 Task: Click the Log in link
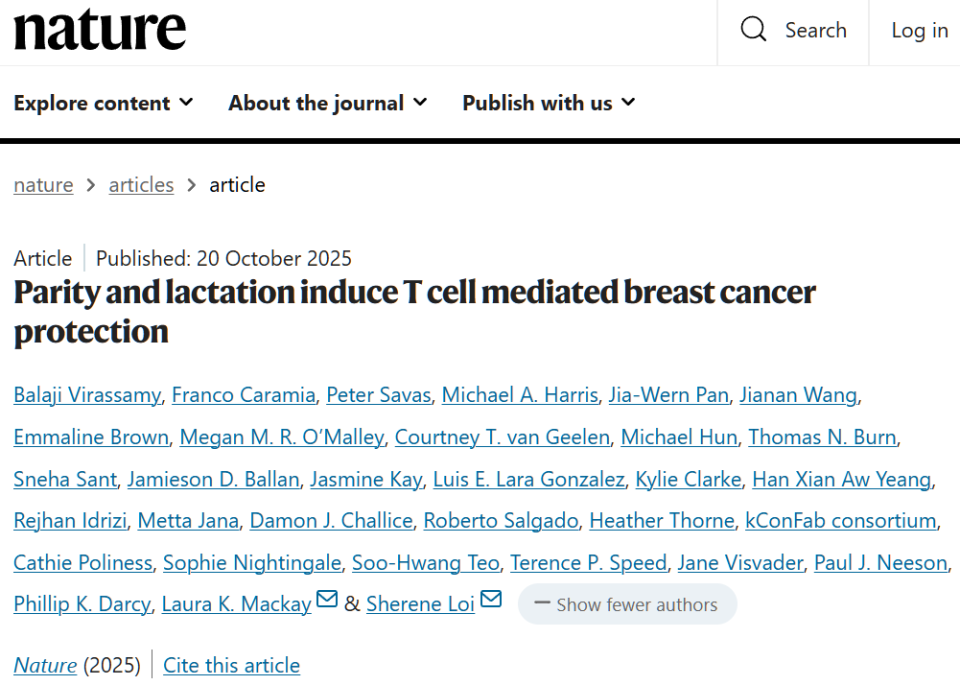[x=919, y=30]
